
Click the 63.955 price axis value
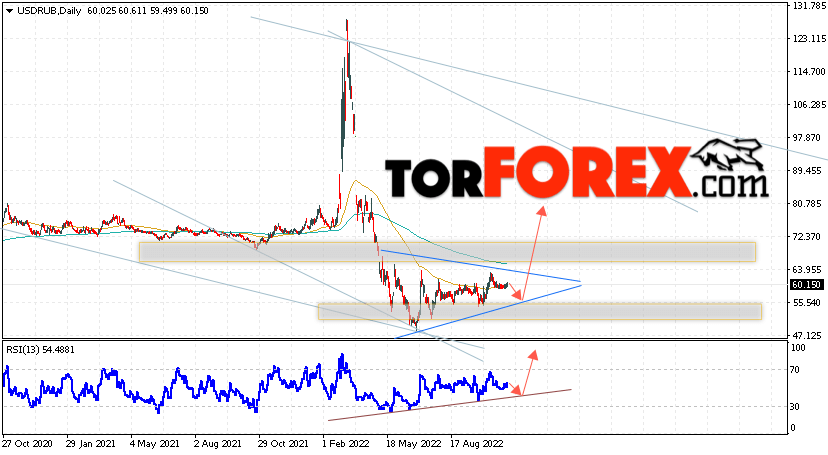[x=806, y=270]
